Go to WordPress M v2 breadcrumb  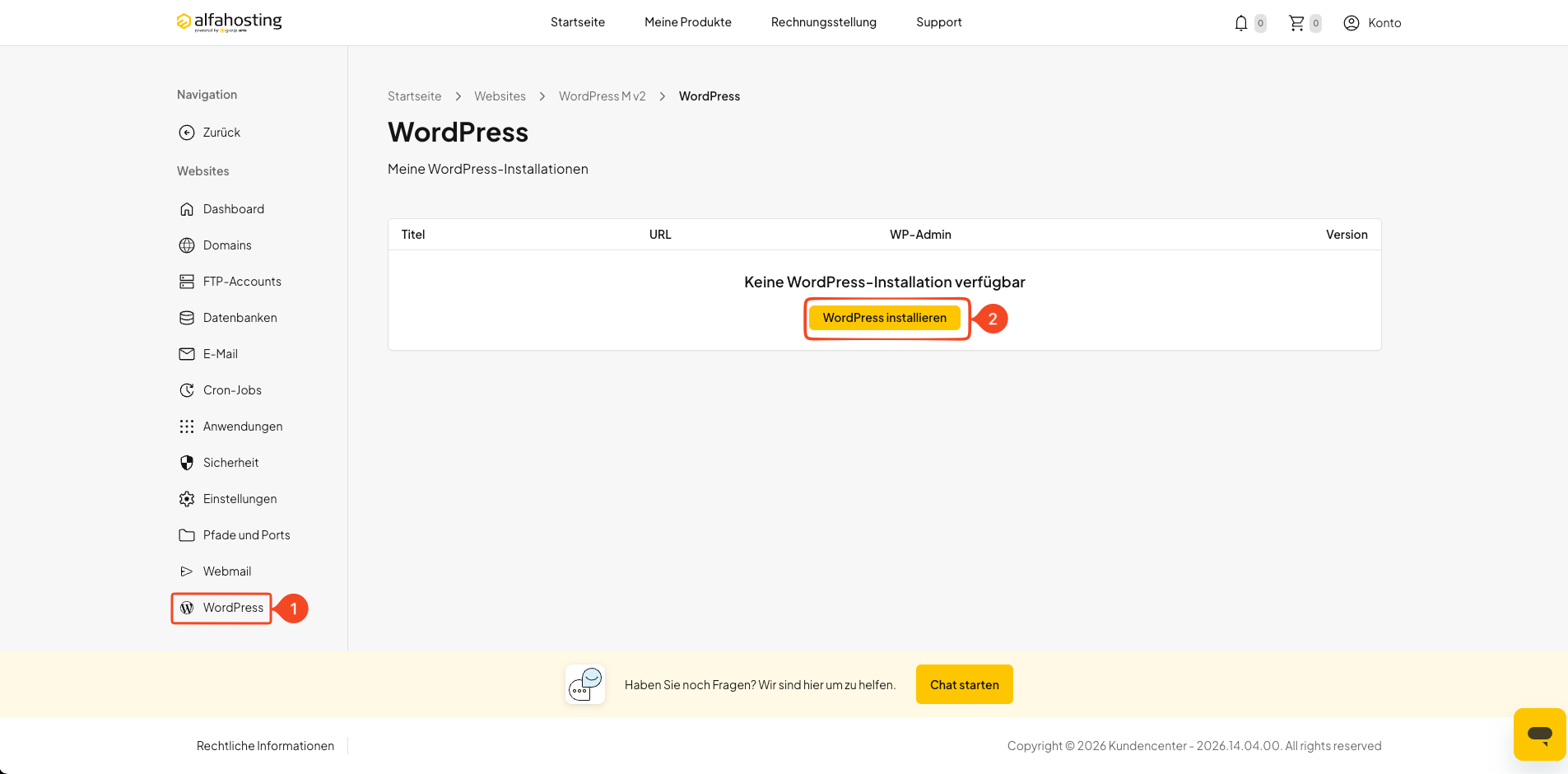coord(603,96)
